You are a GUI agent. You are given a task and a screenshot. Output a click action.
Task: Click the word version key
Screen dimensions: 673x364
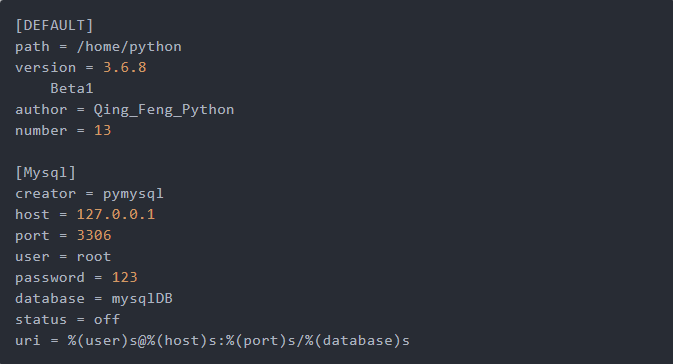pos(45,68)
